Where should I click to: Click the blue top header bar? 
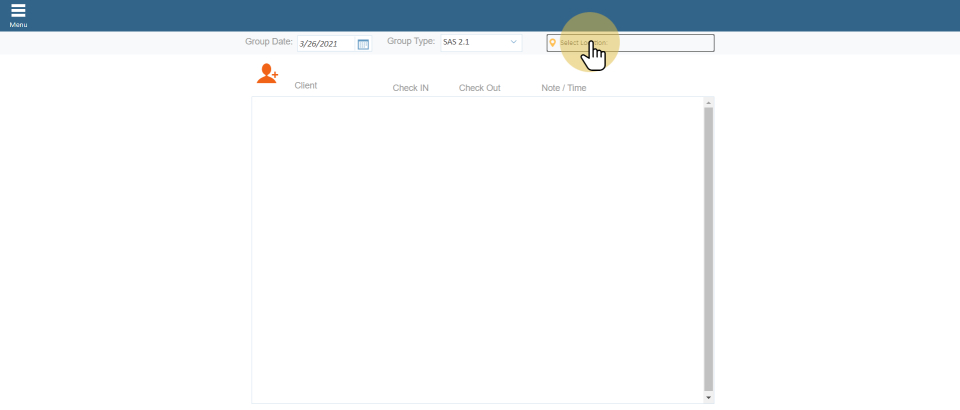click(480, 15)
